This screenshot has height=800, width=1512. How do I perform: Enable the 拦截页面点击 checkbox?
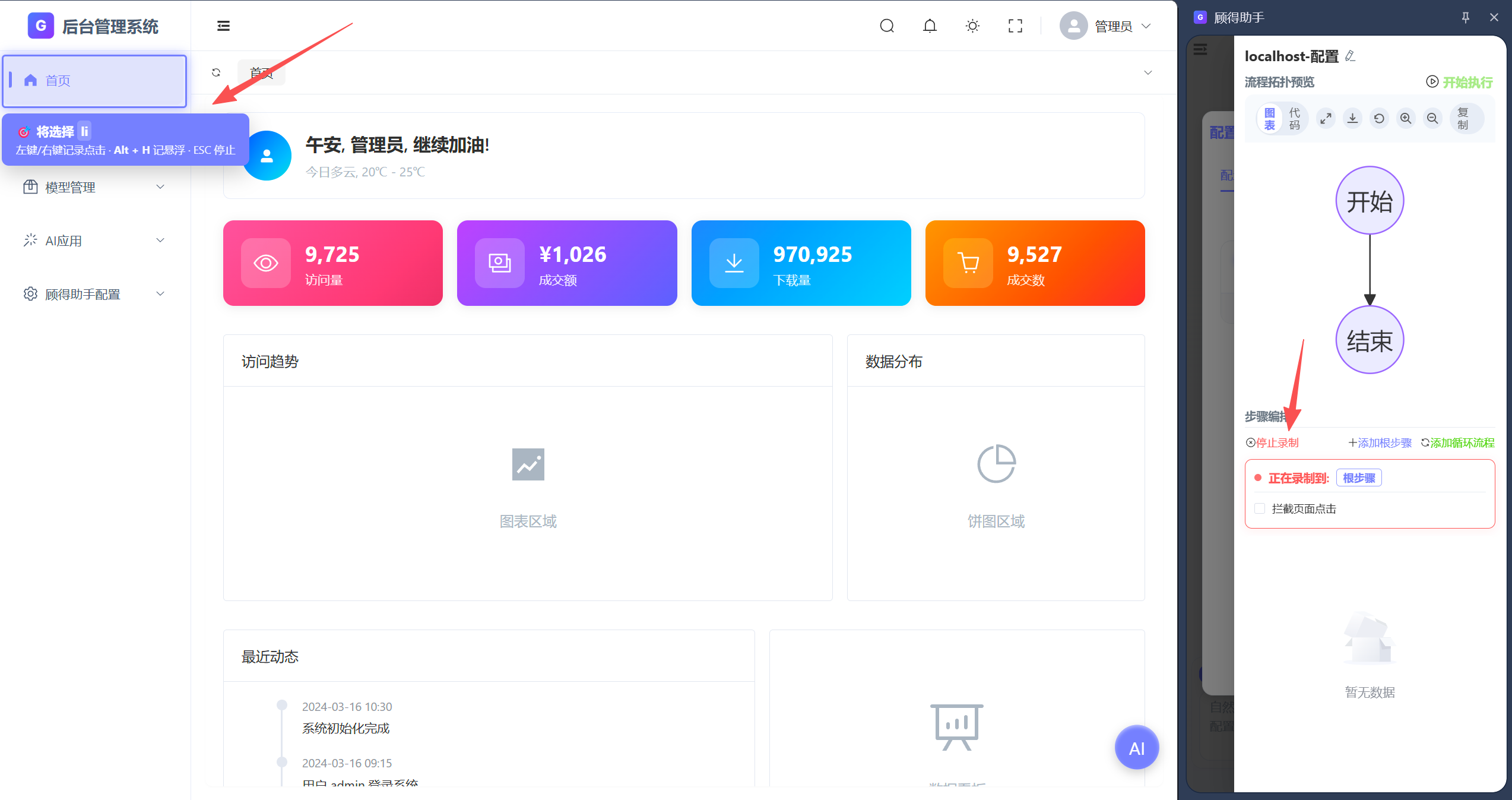(x=1260, y=508)
